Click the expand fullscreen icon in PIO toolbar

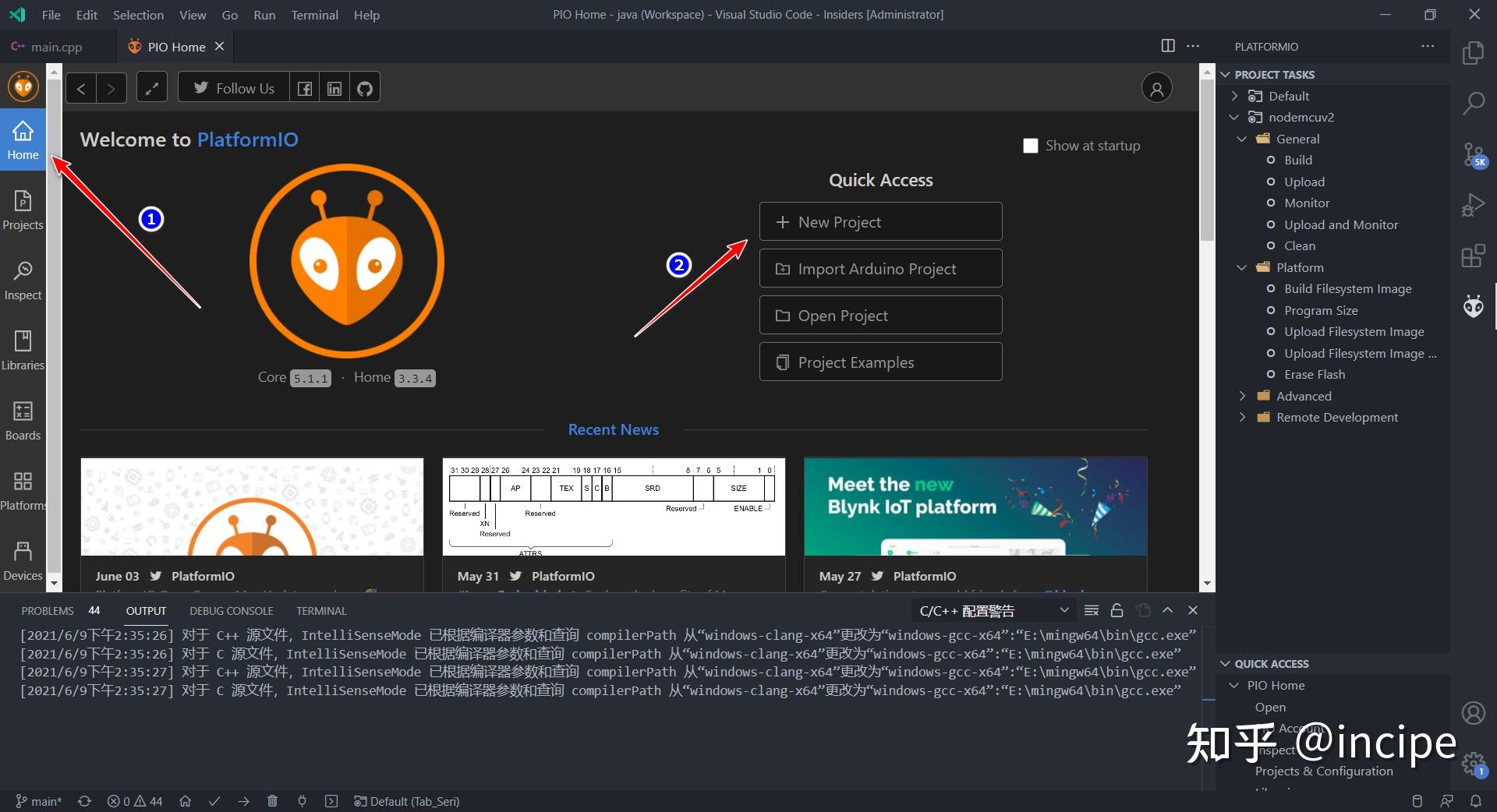[152, 88]
